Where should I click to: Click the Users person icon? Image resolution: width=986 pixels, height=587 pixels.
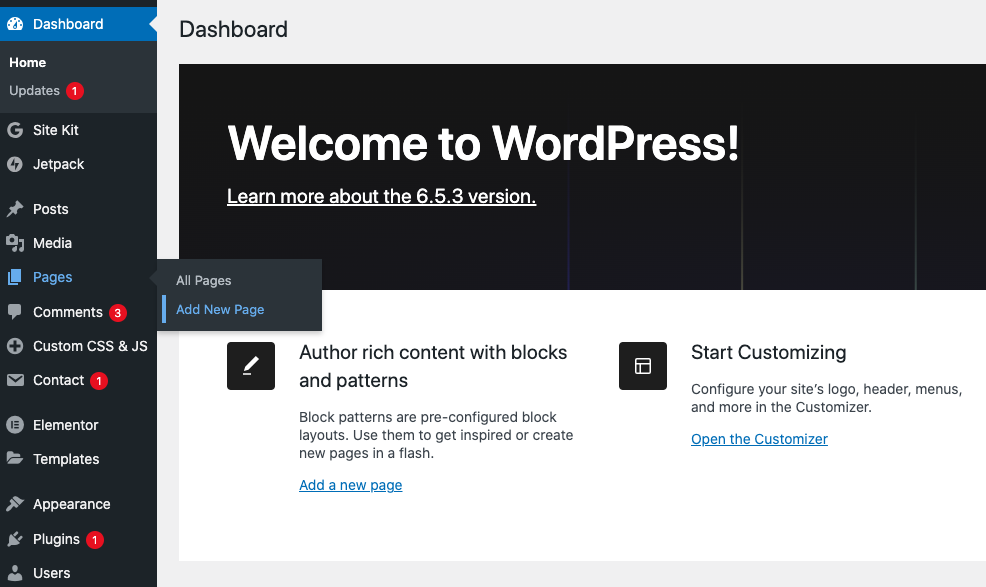click(15, 573)
